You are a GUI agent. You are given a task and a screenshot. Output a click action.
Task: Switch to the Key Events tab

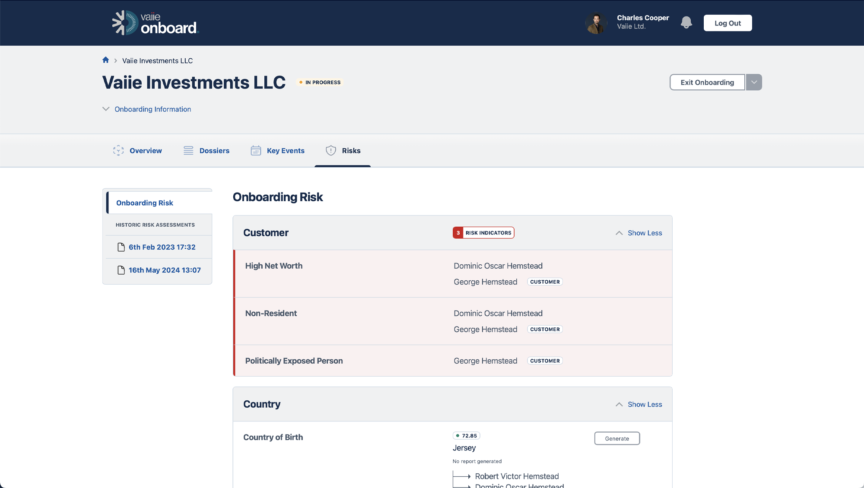(x=285, y=151)
